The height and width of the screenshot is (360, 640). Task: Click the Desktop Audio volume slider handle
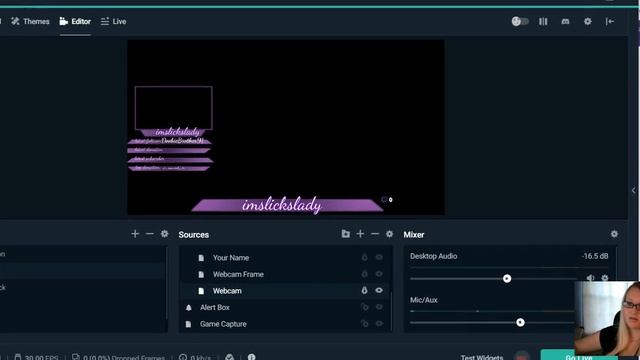coord(507,279)
